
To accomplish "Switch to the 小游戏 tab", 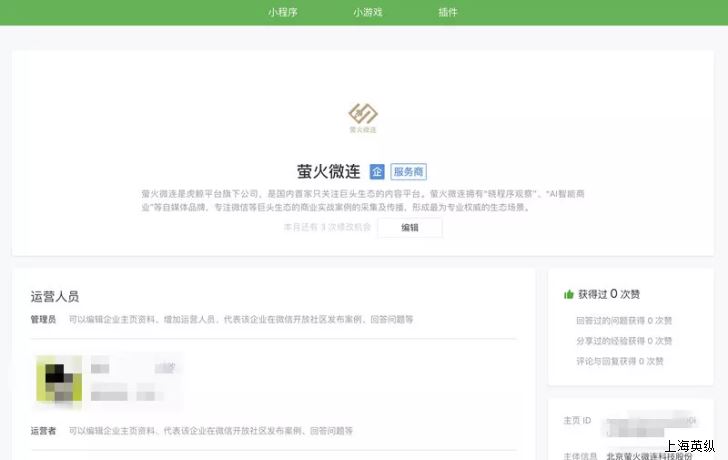I will (368, 13).
